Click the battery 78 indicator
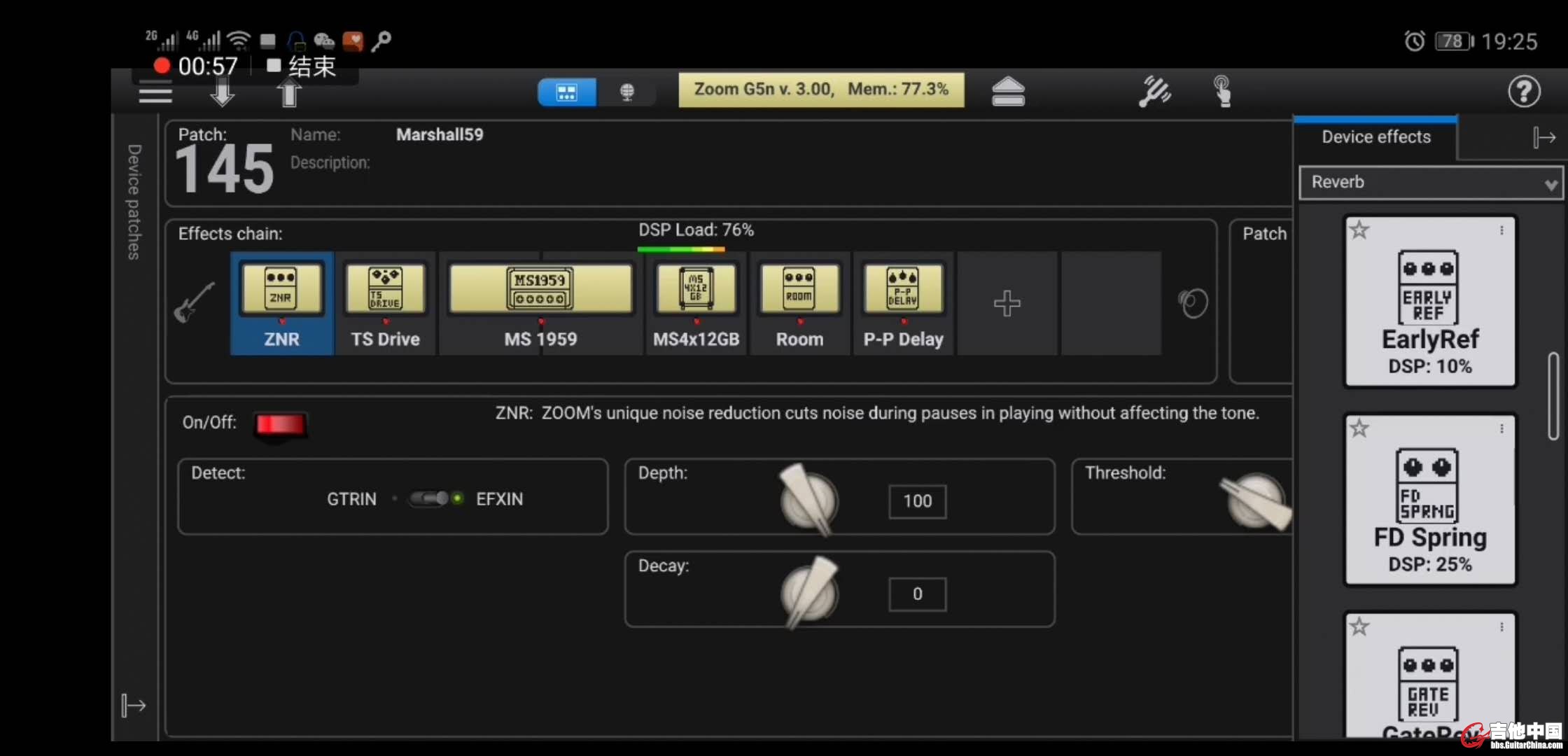Viewport: 1568px width, 756px height. [1454, 41]
